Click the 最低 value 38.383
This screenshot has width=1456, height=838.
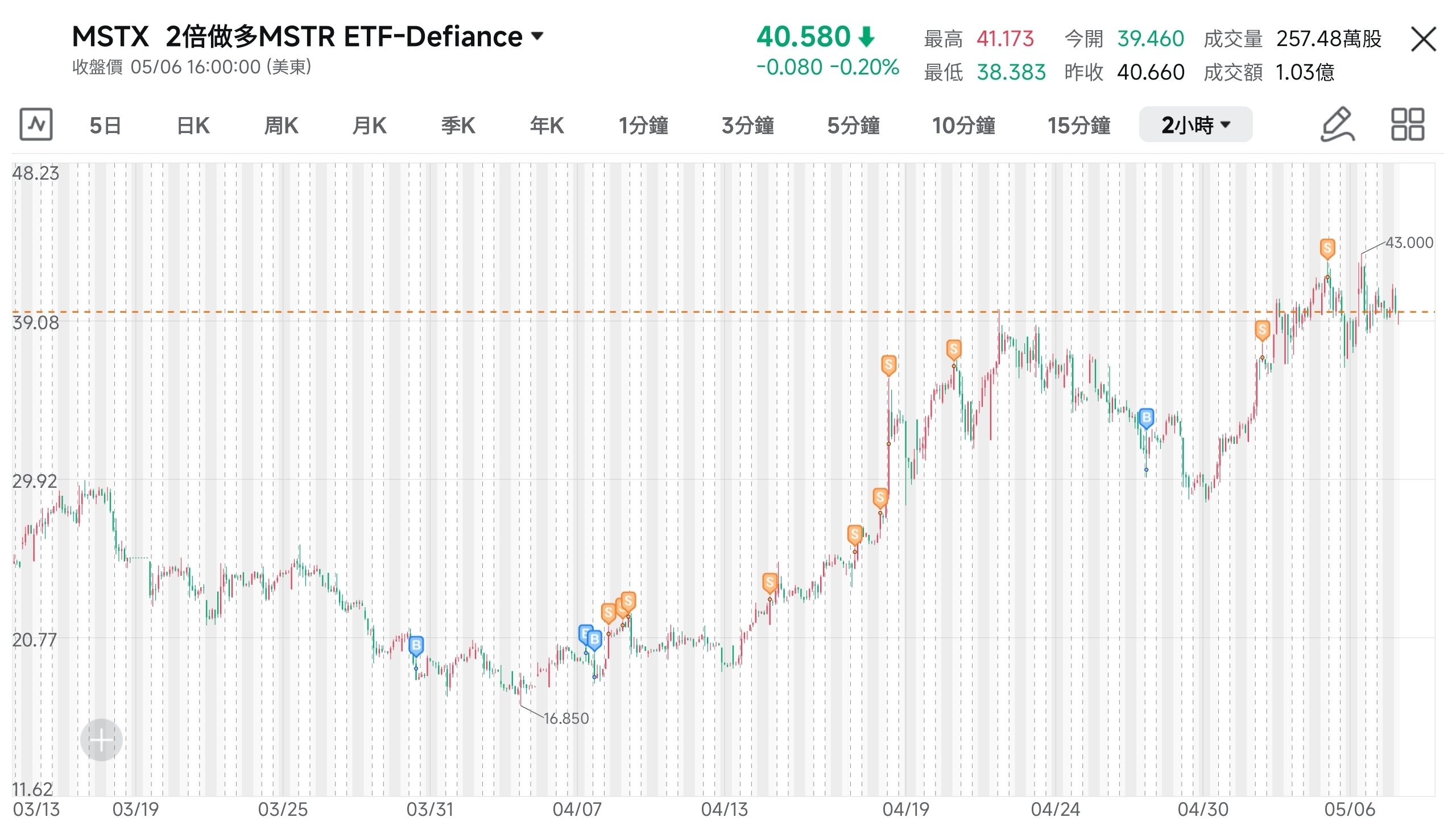[1011, 72]
